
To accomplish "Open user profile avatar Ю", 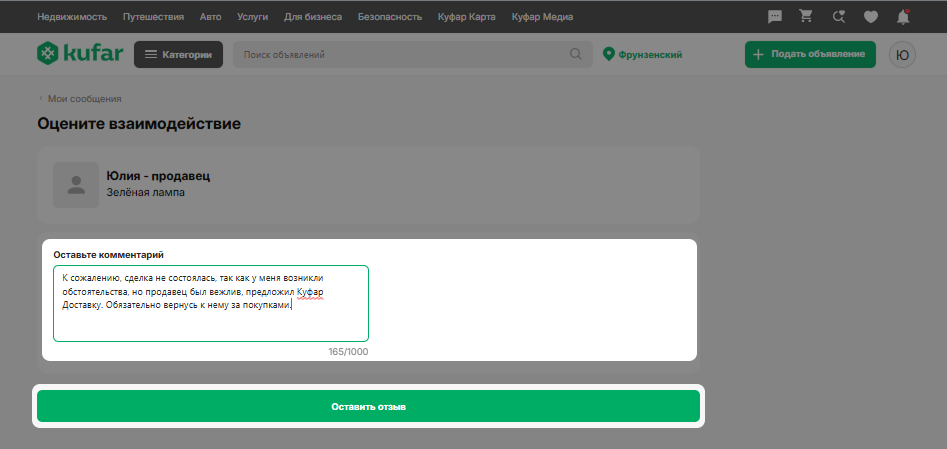I will (902, 54).
